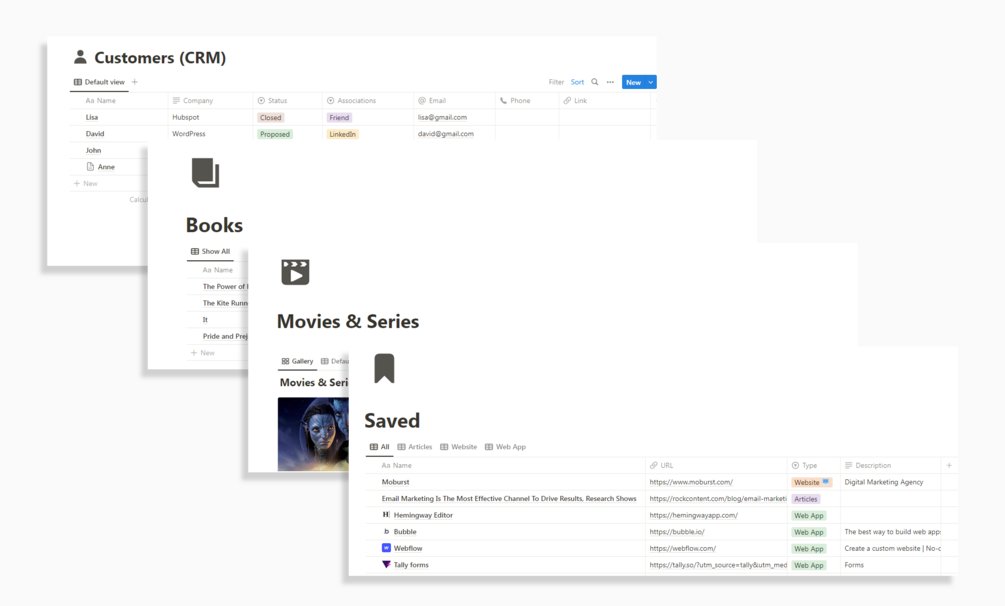Screen dimensions: 1005x606
Task: Add a new row in Customers table
Action: (86, 183)
